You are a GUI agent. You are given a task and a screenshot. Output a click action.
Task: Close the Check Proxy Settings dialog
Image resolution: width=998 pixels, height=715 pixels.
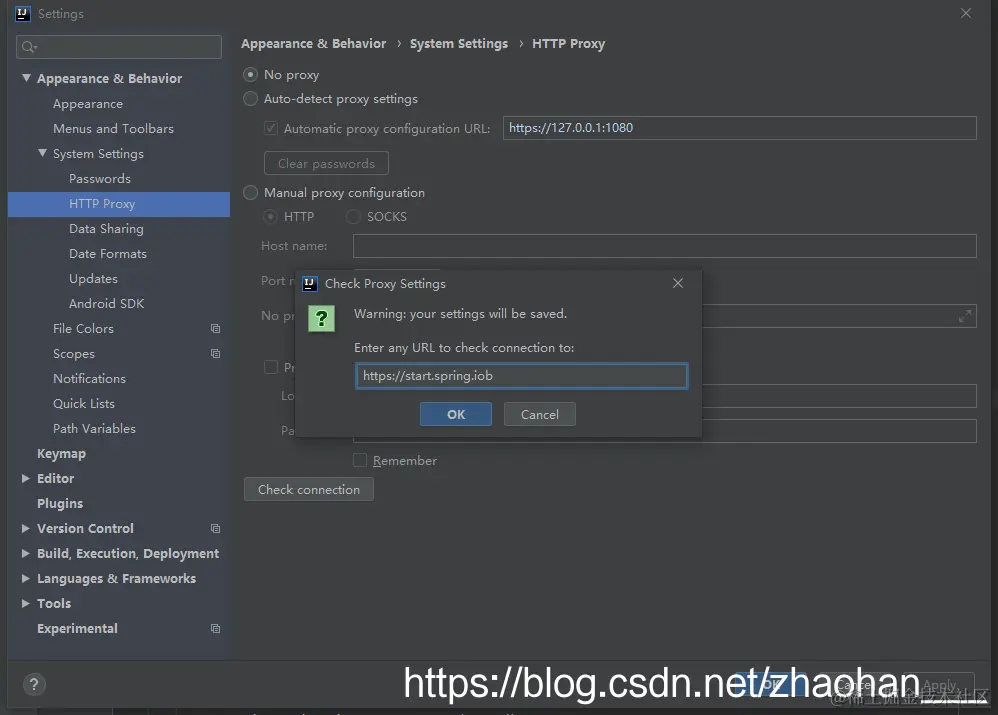[x=678, y=283]
